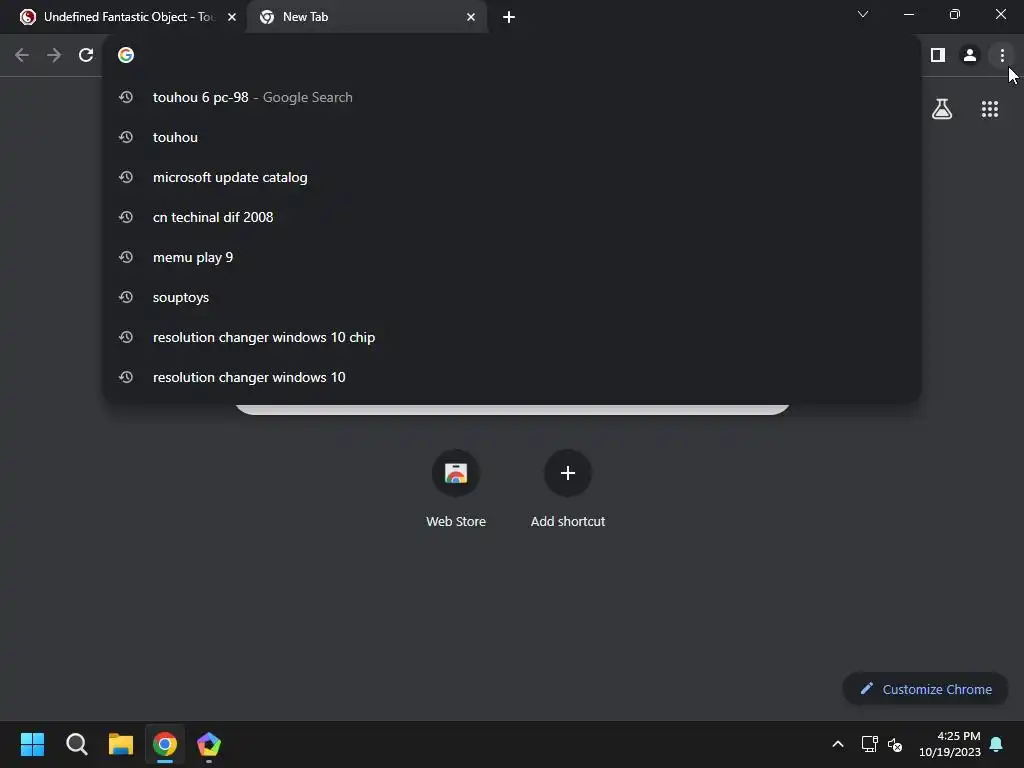Close the New Tab tab
The image size is (1024, 768).
(471, 17)
